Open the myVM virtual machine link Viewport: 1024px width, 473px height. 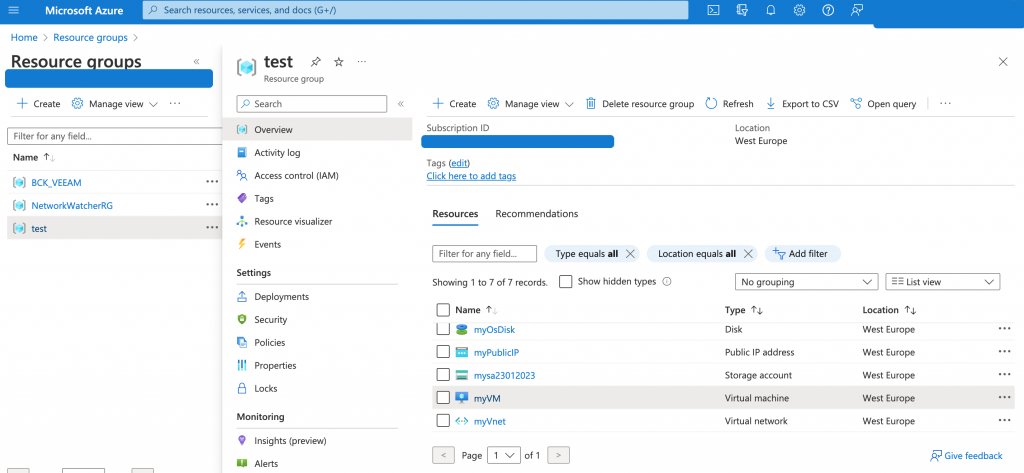point(487,398)
